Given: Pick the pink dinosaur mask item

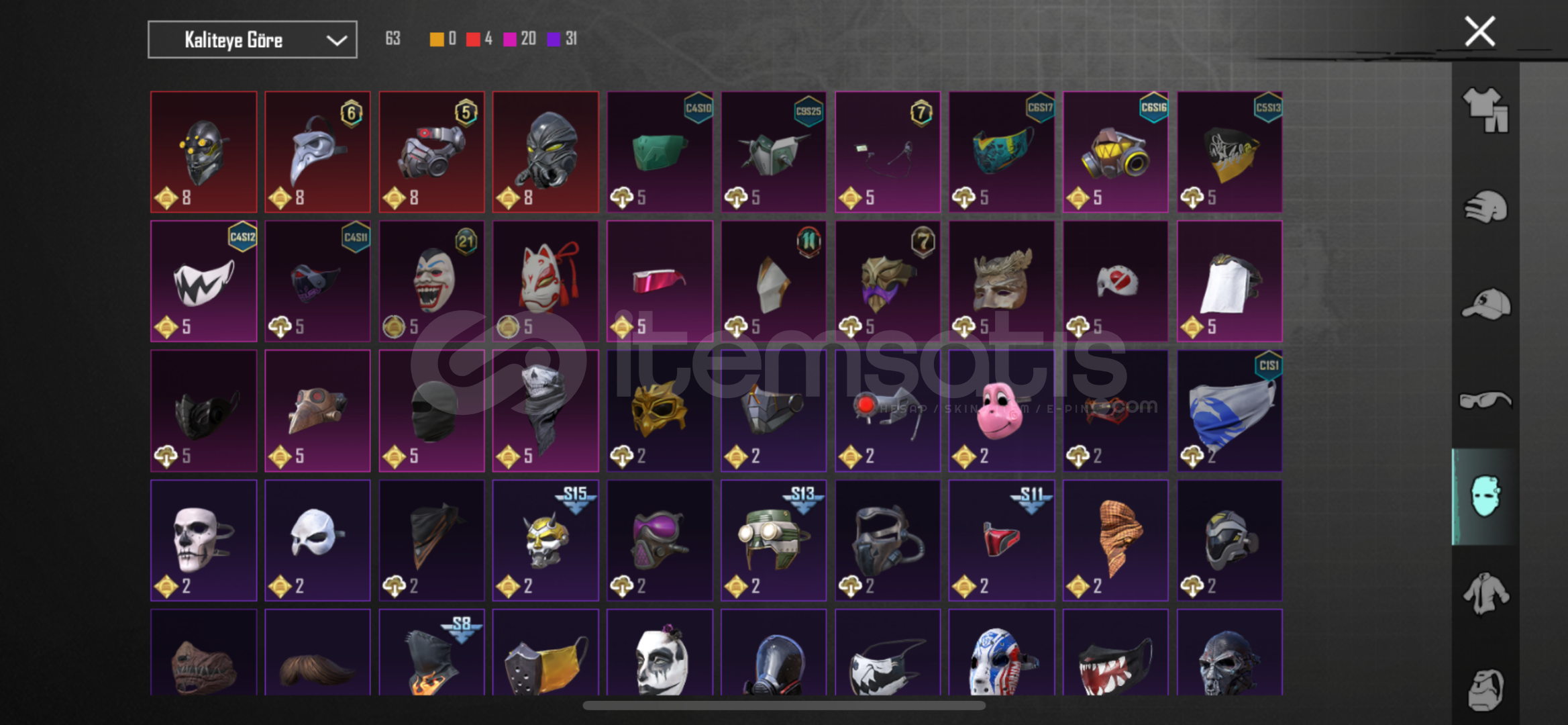Looking at the screenshot, I should click(1001, 411).
